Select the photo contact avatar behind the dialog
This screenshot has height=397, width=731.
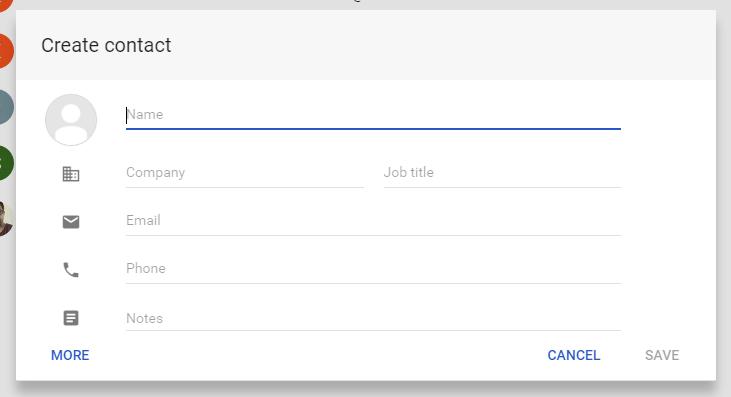tap(7, 219)
